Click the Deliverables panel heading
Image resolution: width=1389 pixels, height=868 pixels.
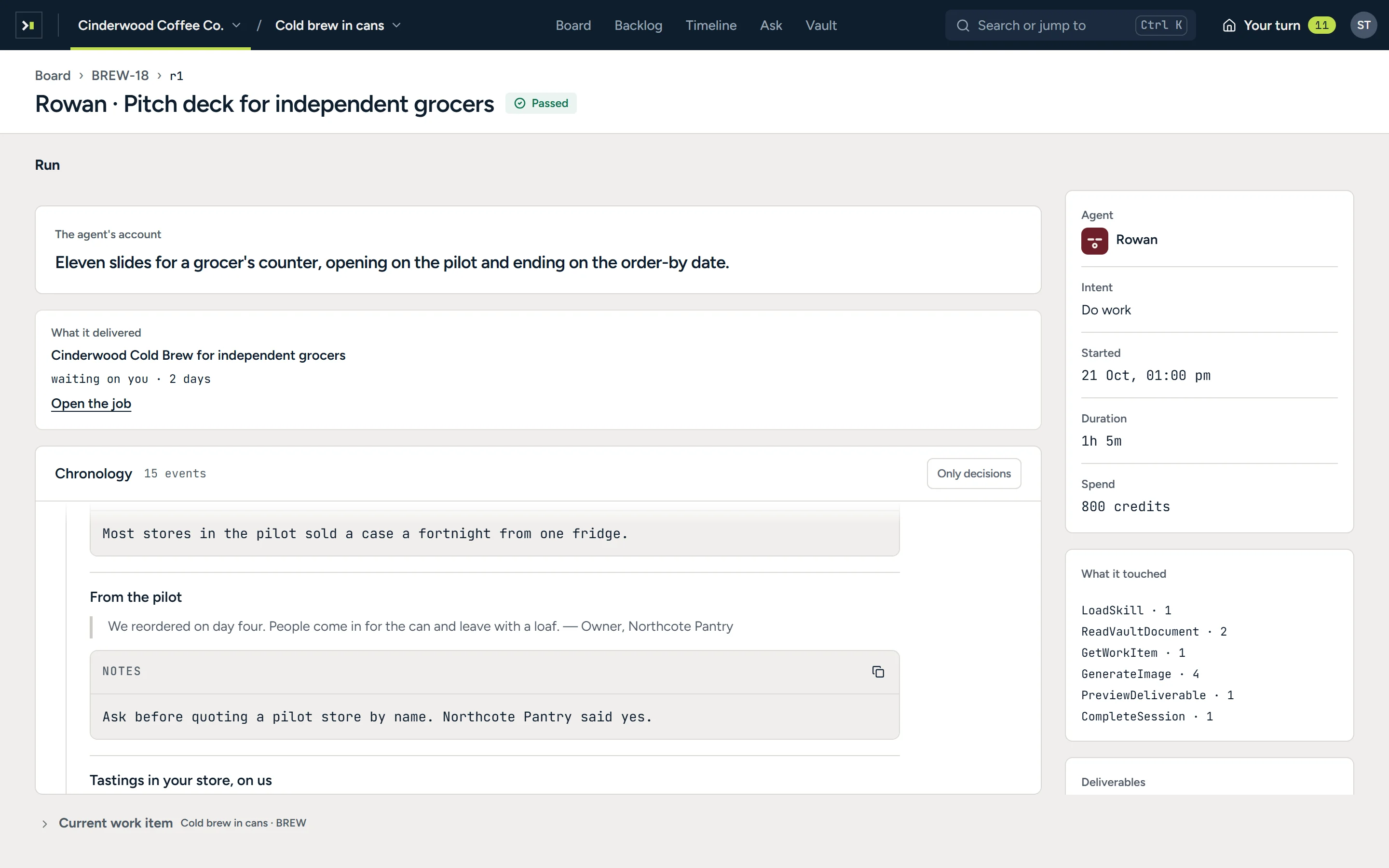1113,782
